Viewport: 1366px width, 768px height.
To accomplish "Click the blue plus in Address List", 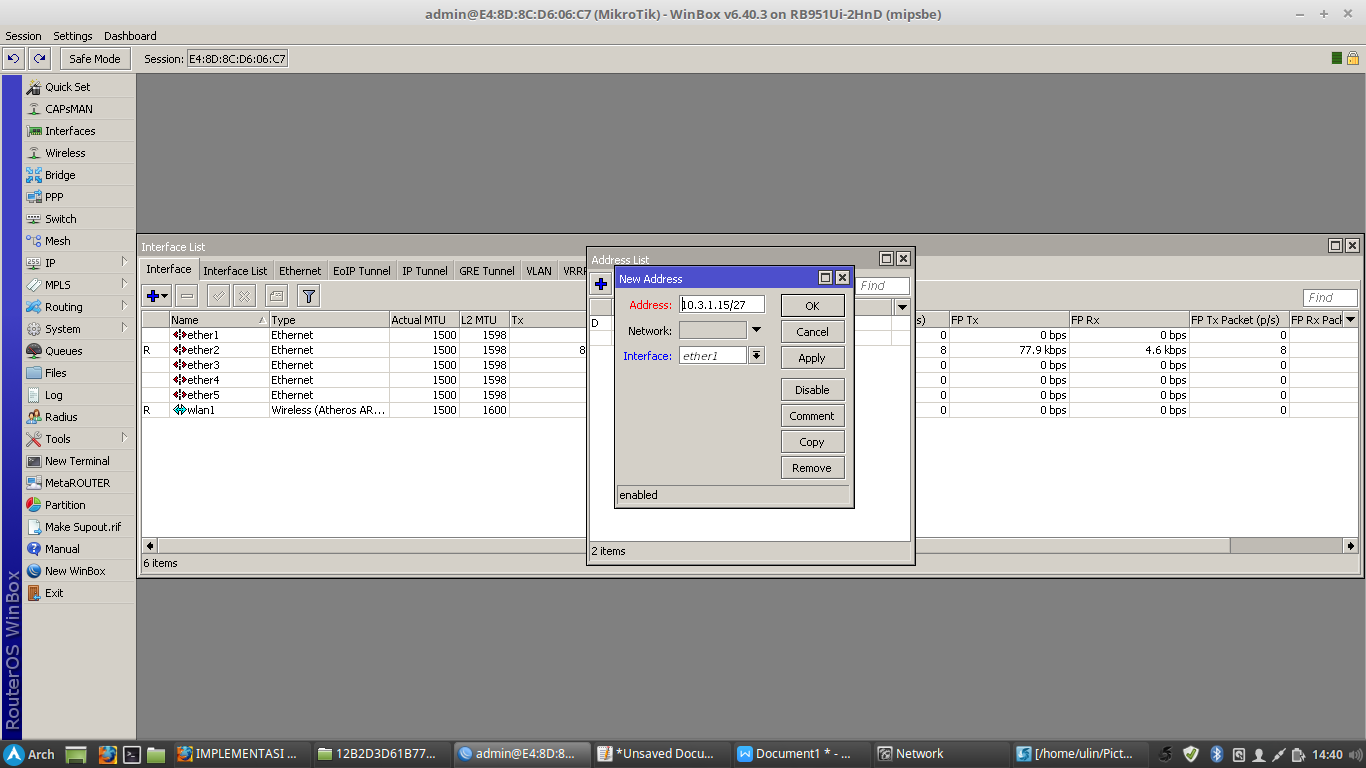I will [601, 284].
